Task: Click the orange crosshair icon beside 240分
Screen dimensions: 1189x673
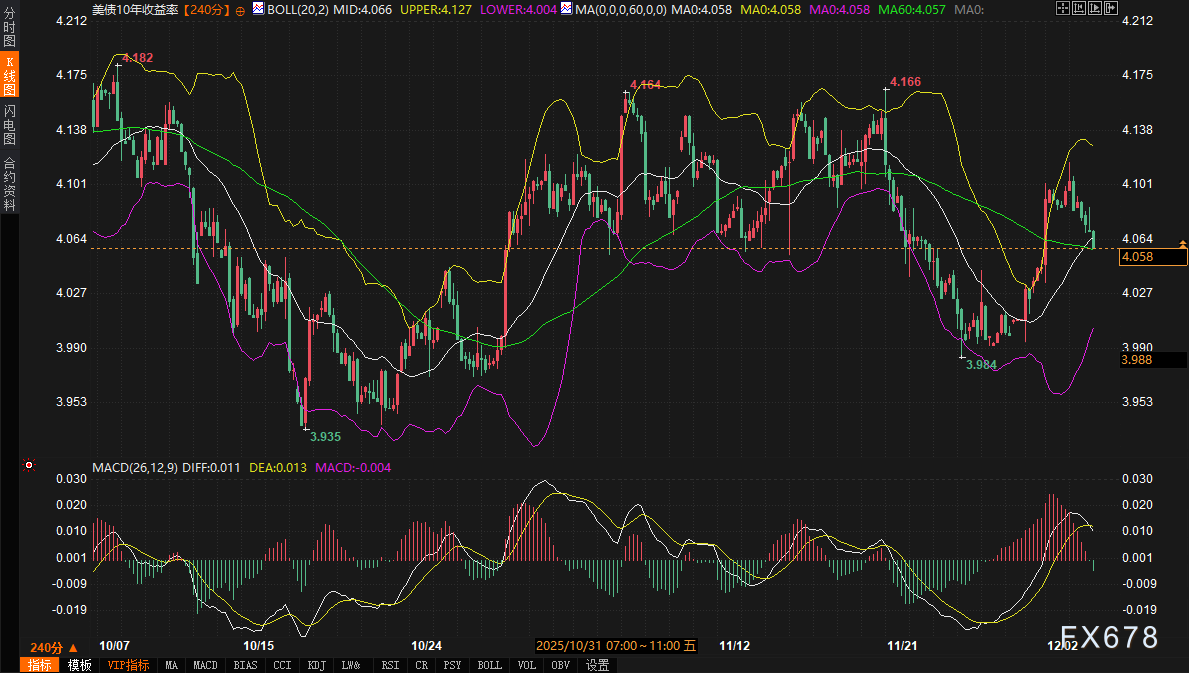Action: click(x=240, y=9)
